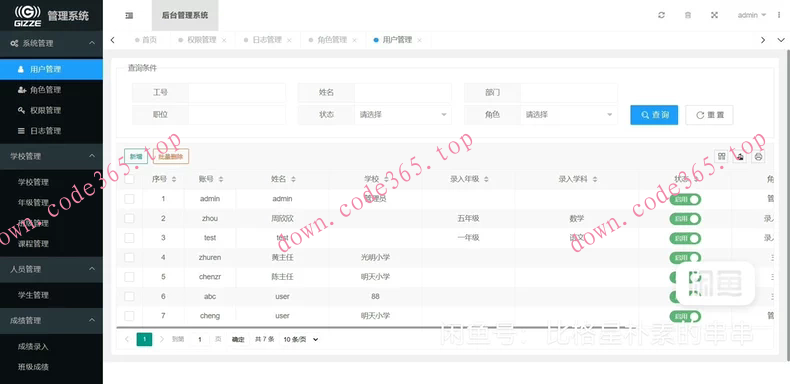Click the 工号 input field
This screenshot has width=790, height=384.
coord(237,93)
